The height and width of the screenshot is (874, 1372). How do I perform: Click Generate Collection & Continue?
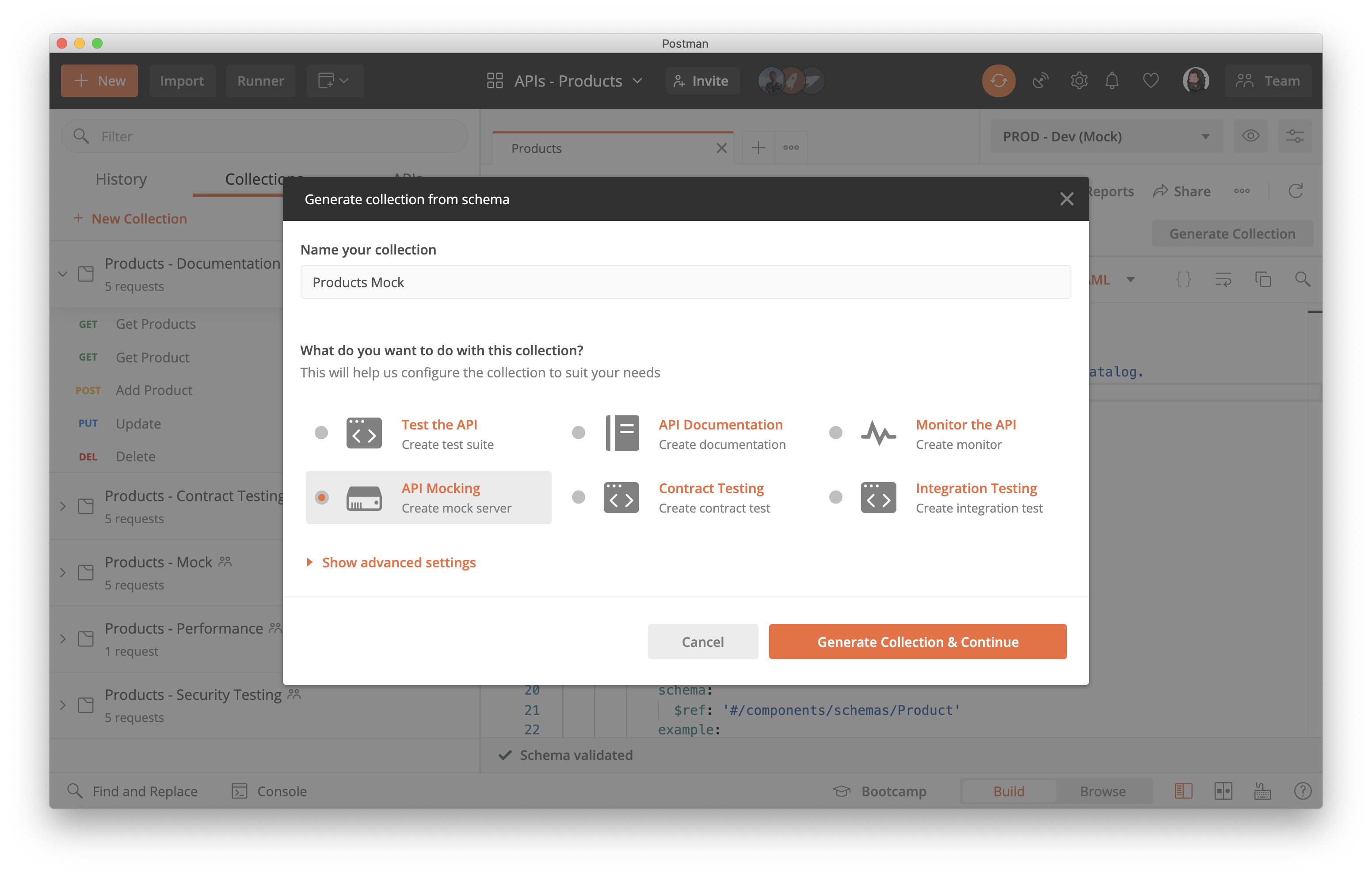pos(917,642)
